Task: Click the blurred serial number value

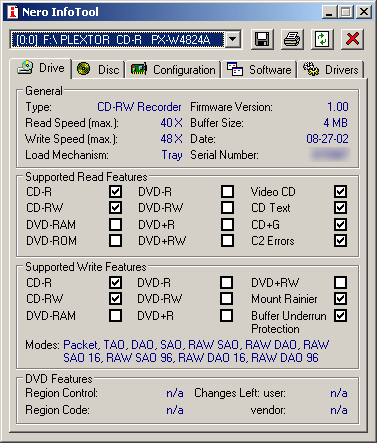Action: pyautogui.click(x=330, y=155)
